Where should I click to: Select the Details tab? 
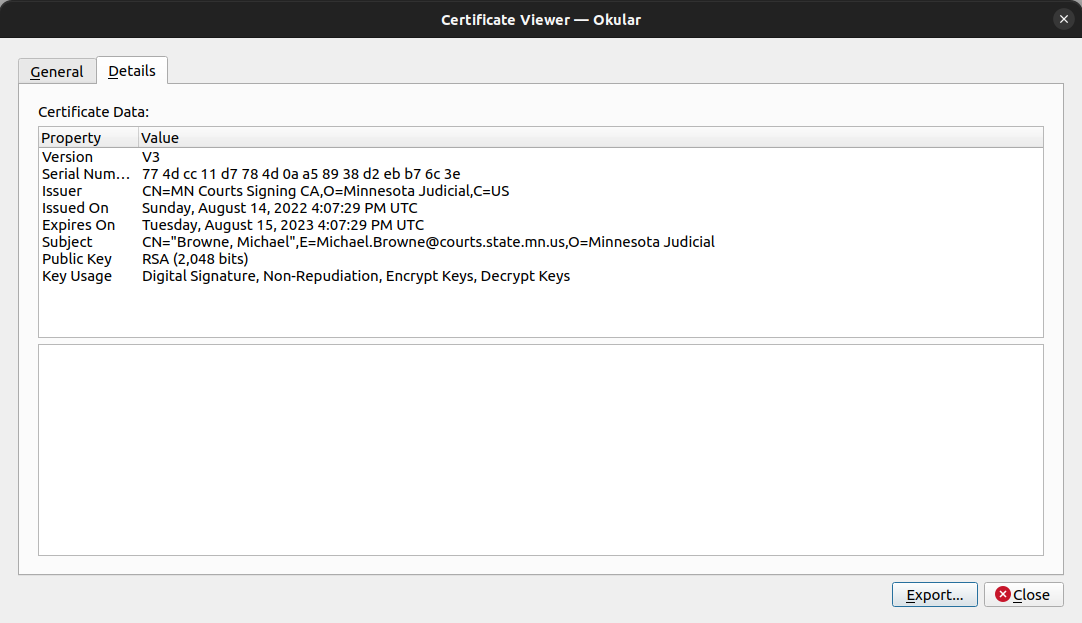click(132, 70)
